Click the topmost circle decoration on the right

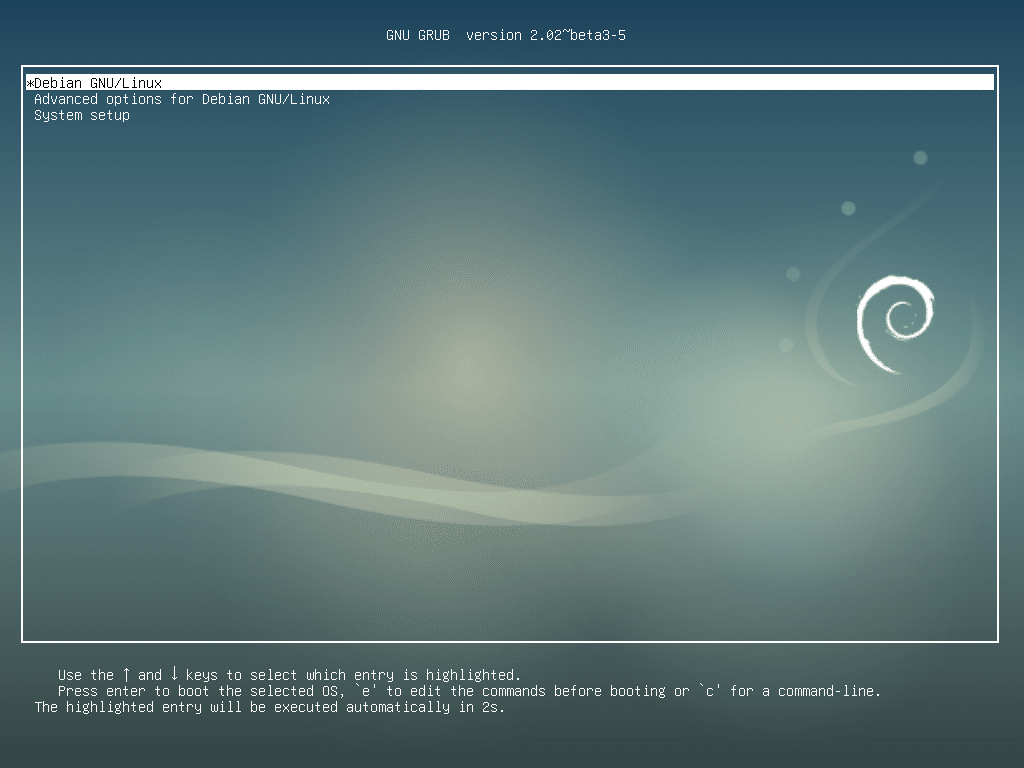pyautogui.click(x=918, y=157)
